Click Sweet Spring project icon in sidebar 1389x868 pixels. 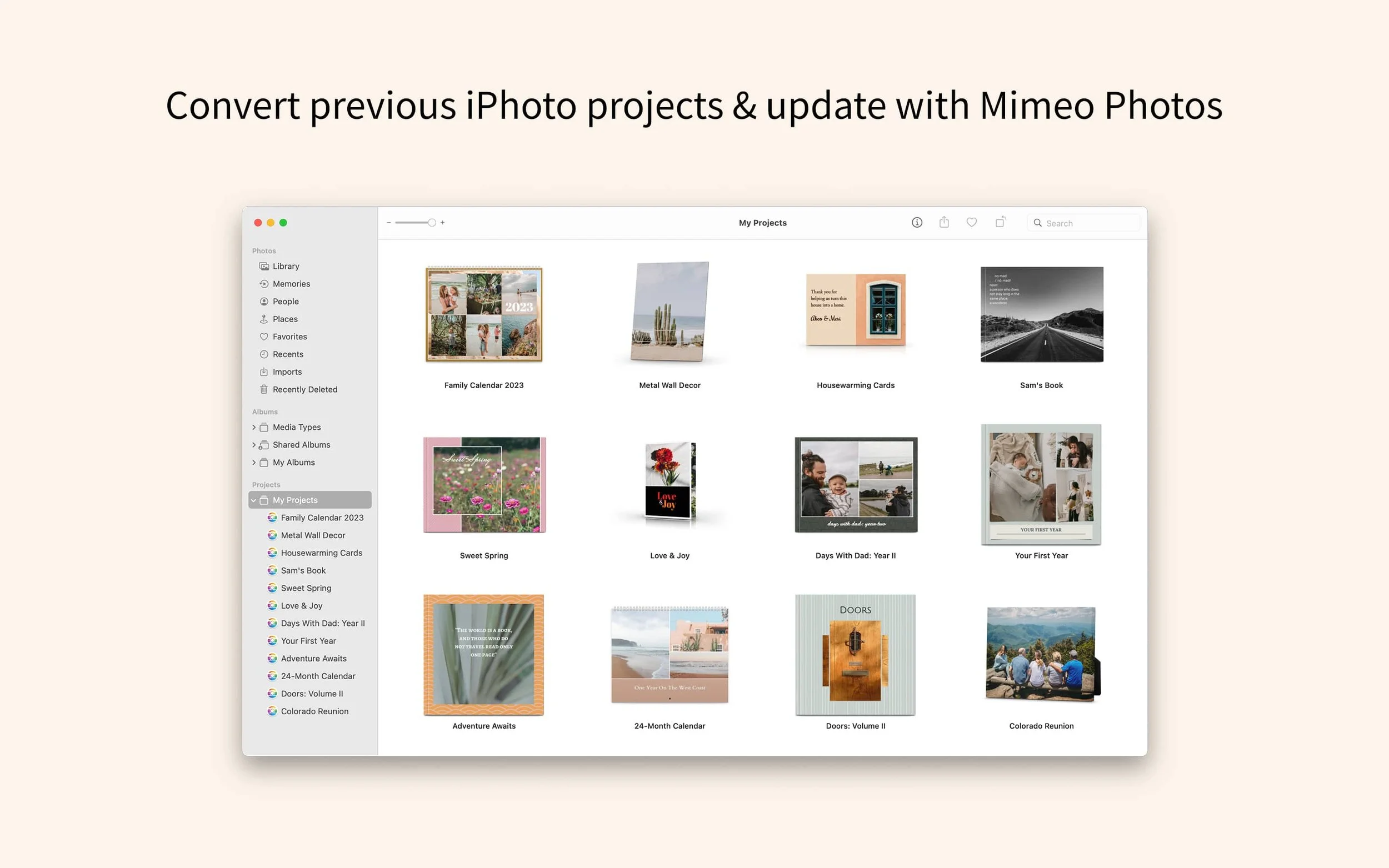click(272, 588)
